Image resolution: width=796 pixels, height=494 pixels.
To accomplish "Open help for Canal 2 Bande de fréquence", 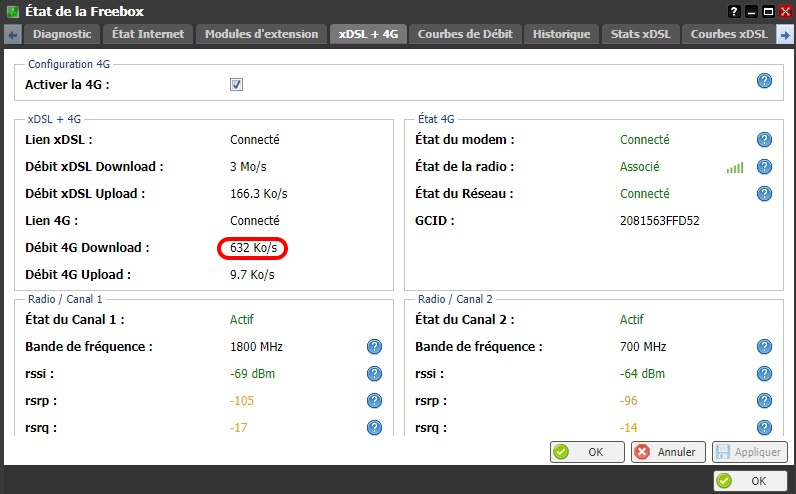I will tap(764, 347).
